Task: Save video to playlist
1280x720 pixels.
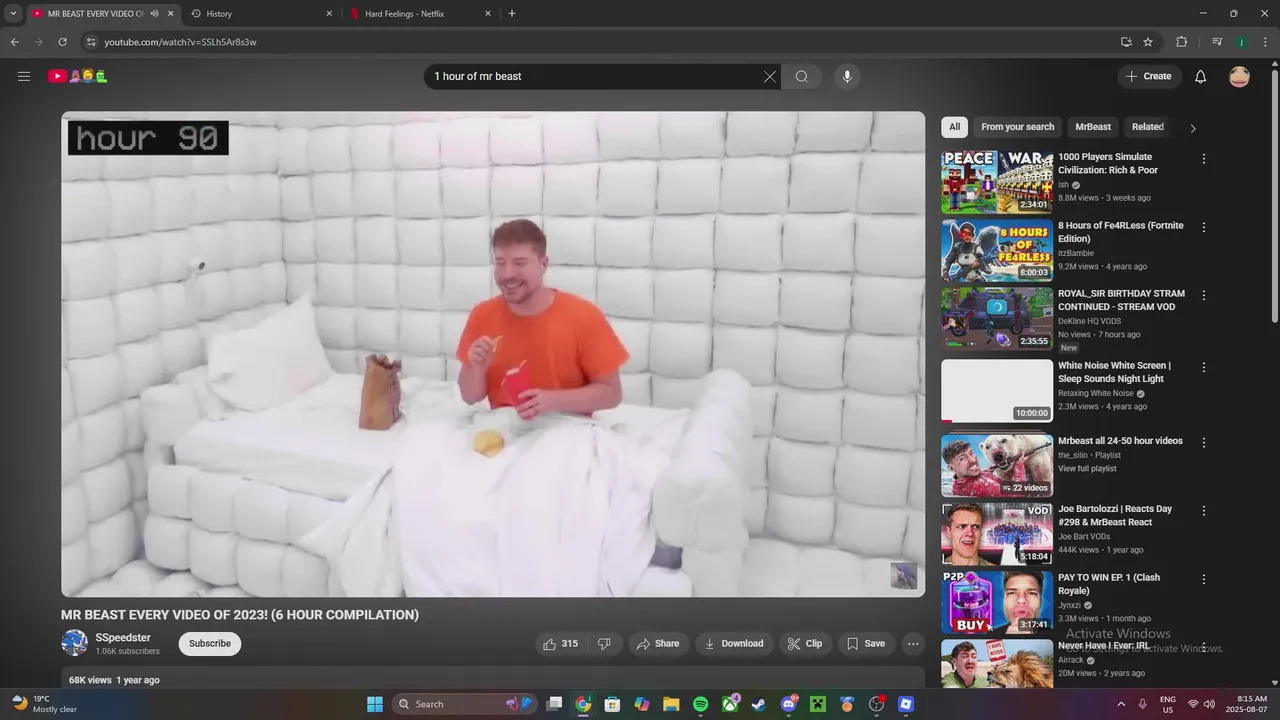Action: [x=866, y=644]
